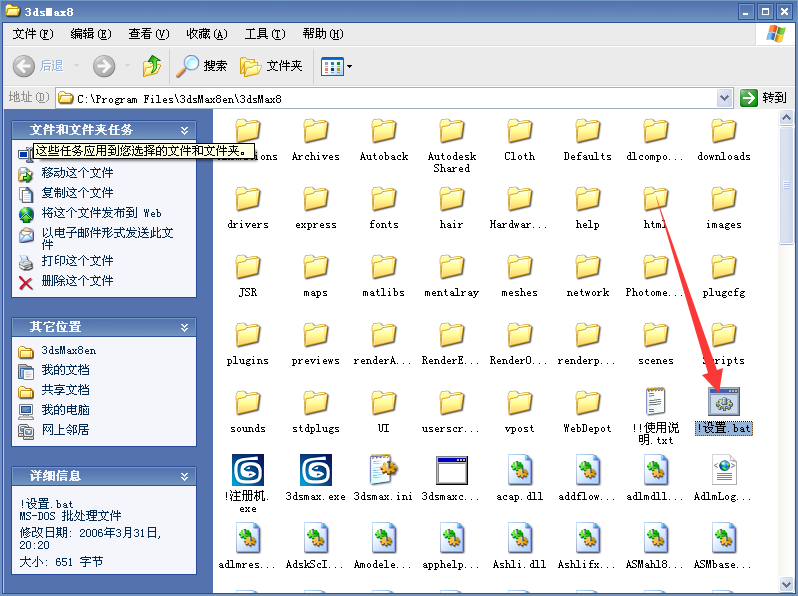
Task: Open the fonts folder
Action: click(383, 207)
